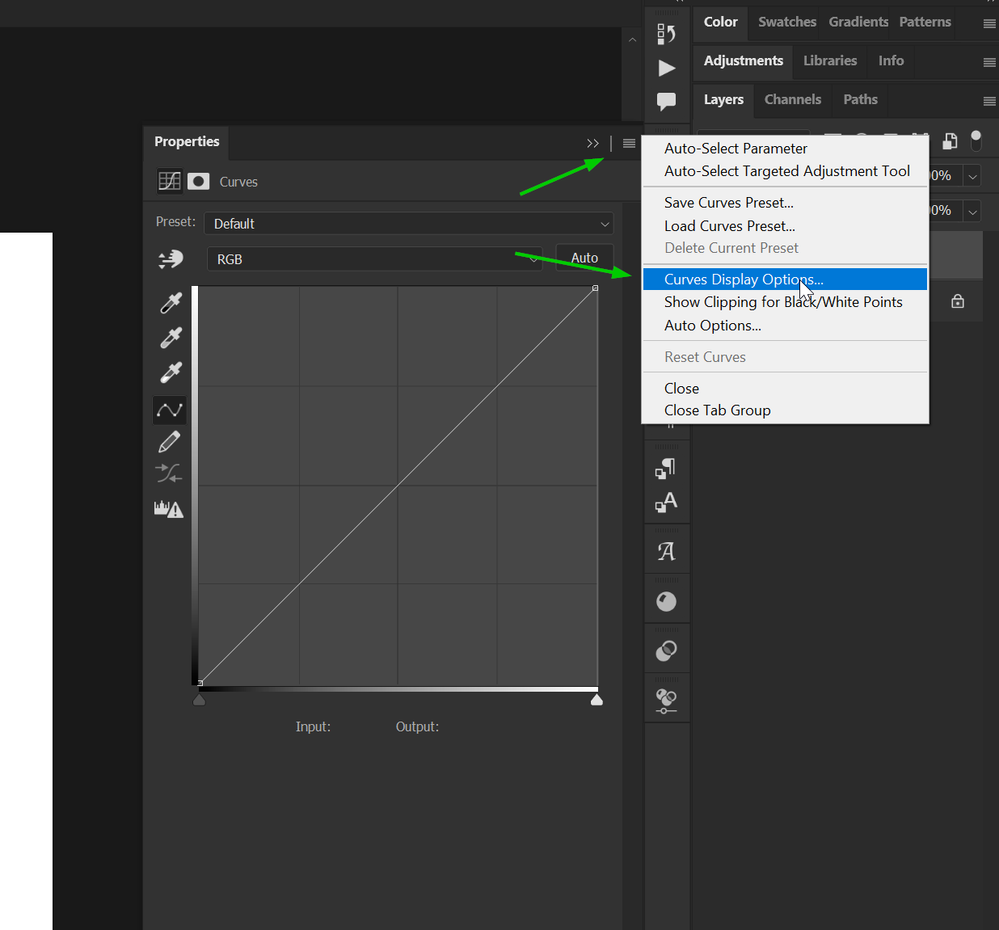
Task: Choose Load Curves Preset menu item
Action: 729,226
